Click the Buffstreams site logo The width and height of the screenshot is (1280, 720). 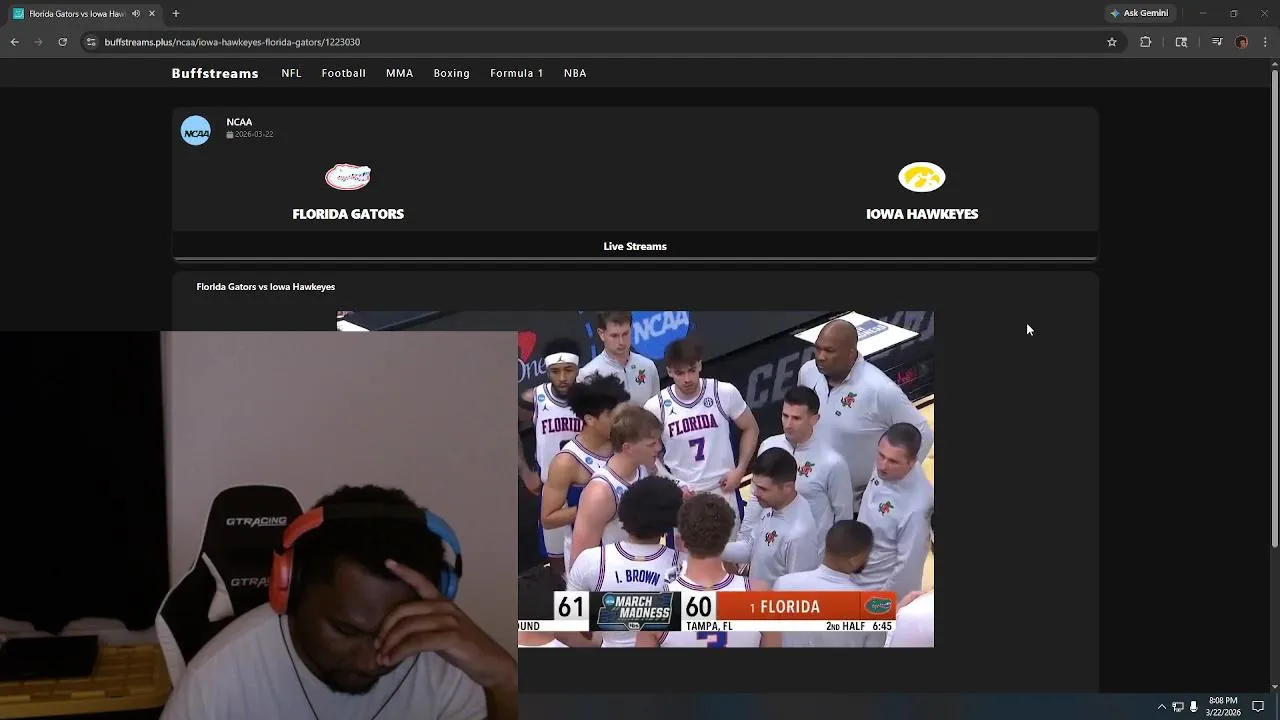[215, 73]
